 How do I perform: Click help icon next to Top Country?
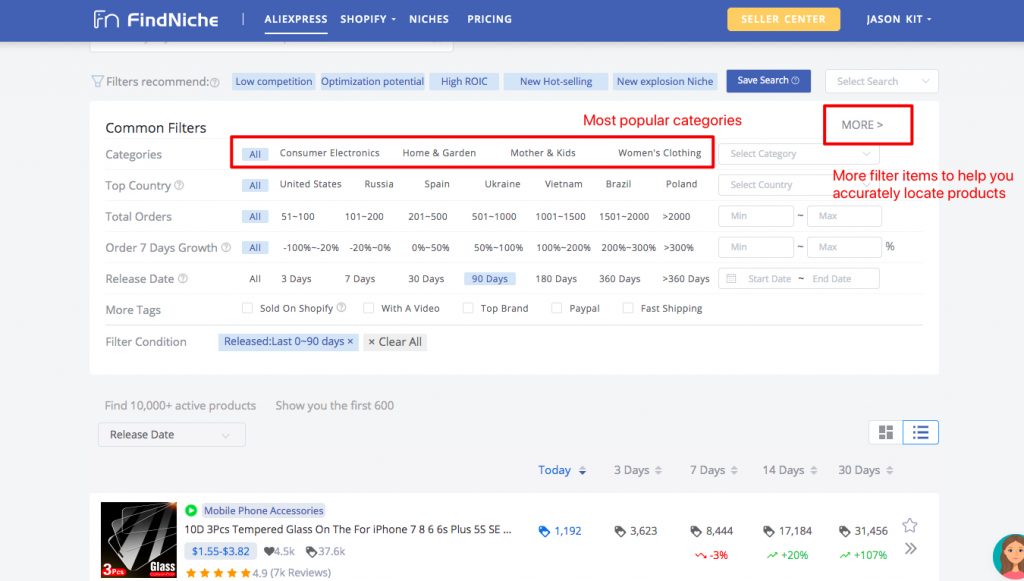(x=179, y=185)
